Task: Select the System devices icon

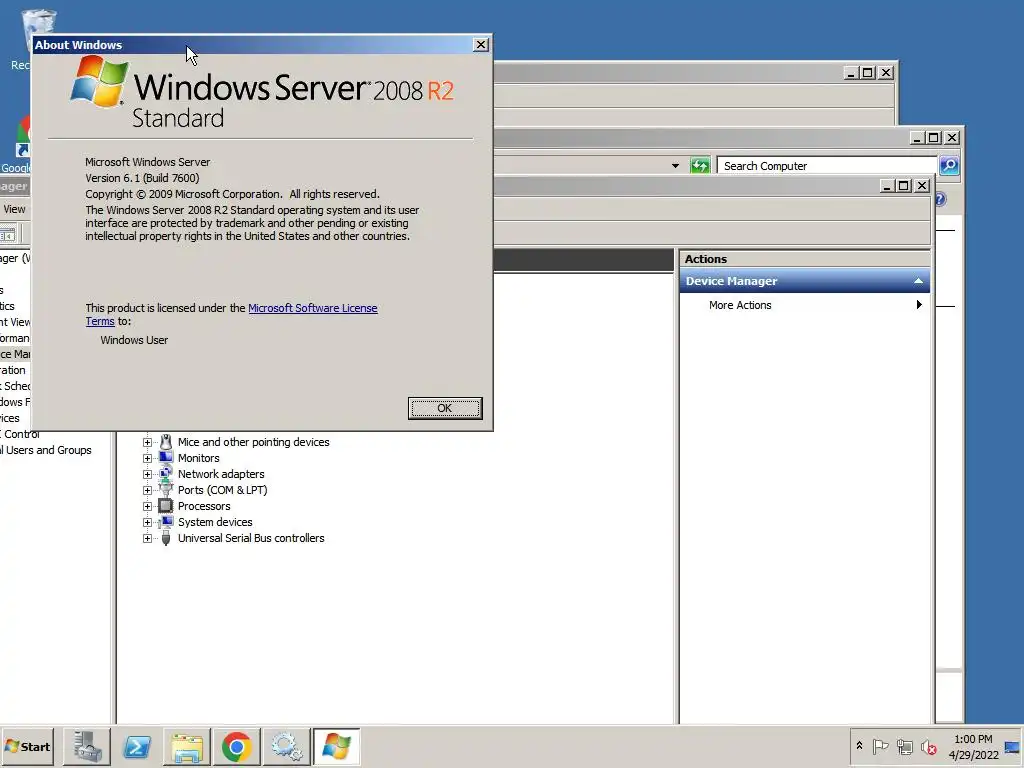Action: pos(166,522)
